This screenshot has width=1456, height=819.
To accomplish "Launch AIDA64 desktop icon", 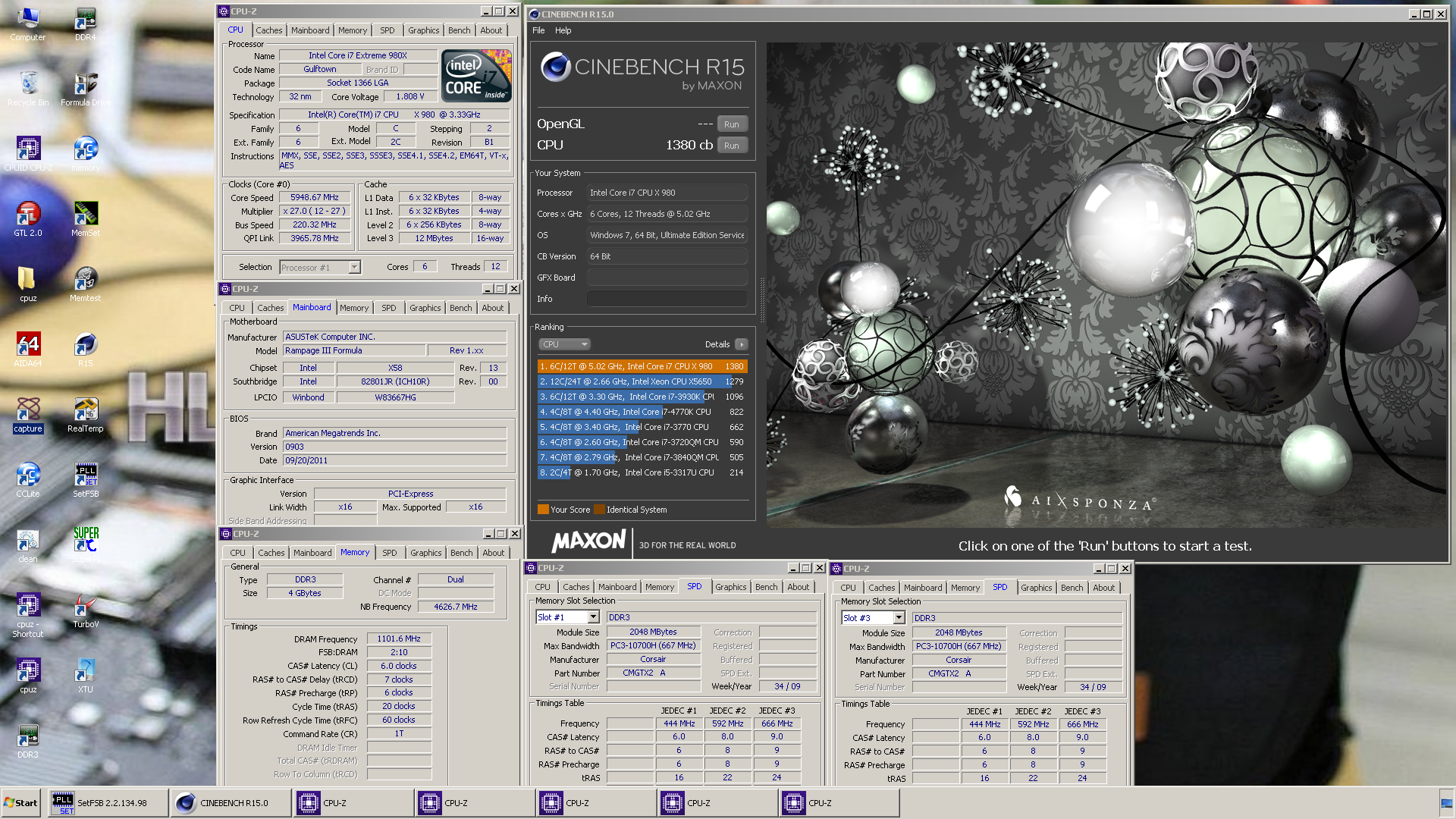I will point(28,350).
